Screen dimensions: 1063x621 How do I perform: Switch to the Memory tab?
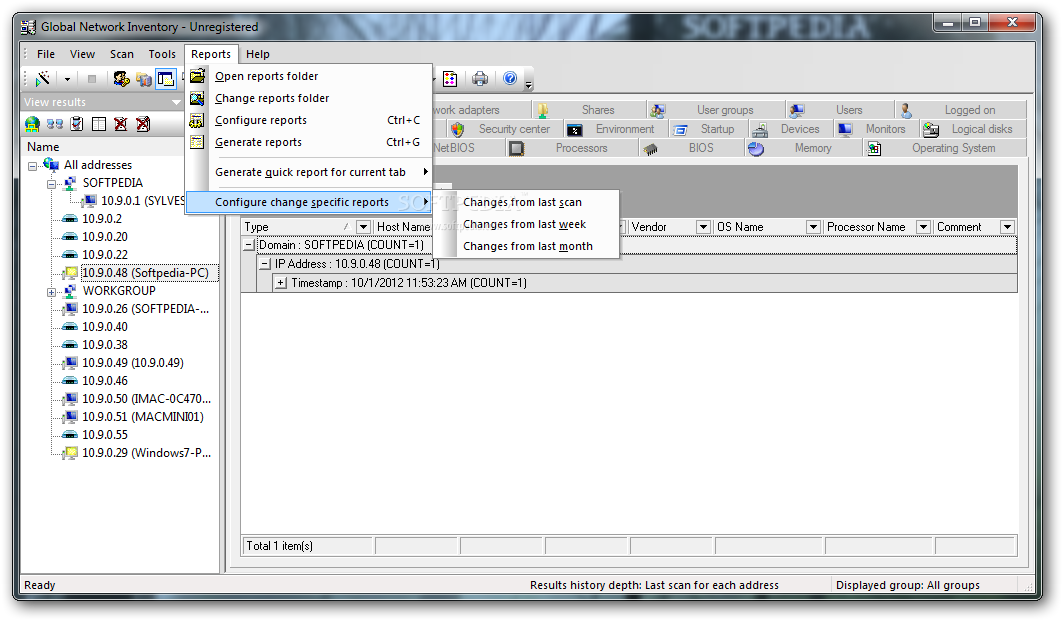pyautogui.click(x=804, y=148)
